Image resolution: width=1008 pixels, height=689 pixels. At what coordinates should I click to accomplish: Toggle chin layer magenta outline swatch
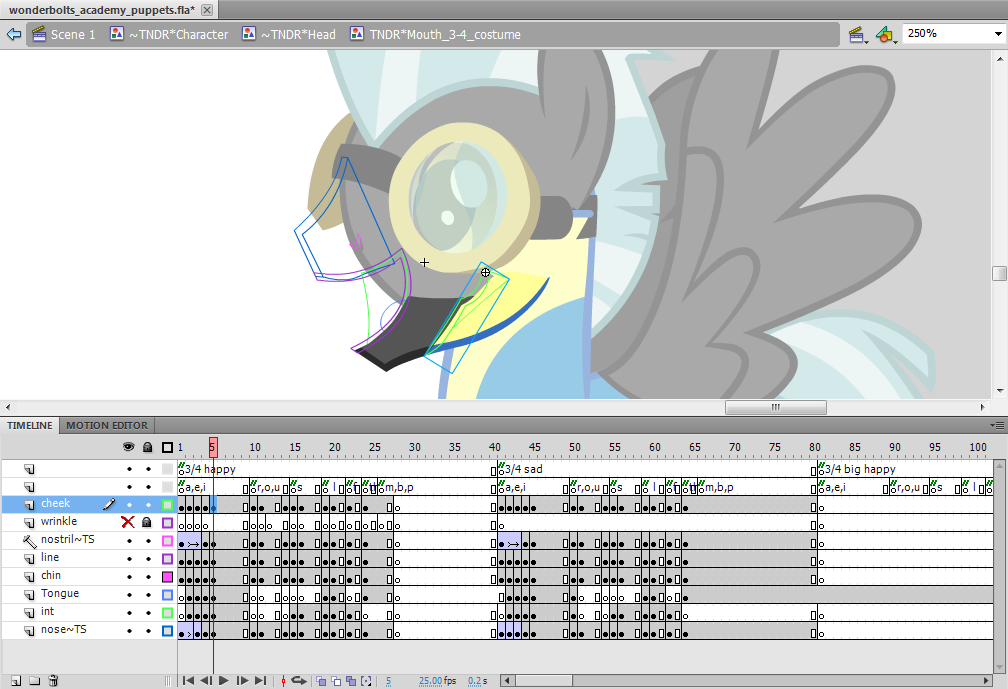click(167, 577)
